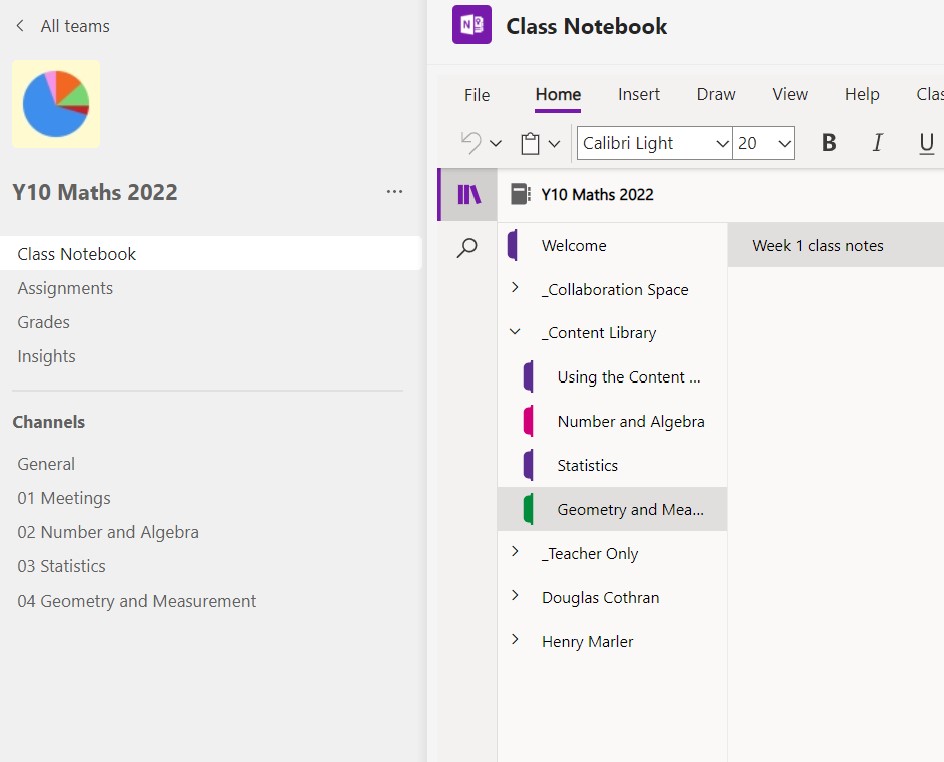Switch to the Insert tab
This screenshot has width=944, height=762.
click(639, 94)
